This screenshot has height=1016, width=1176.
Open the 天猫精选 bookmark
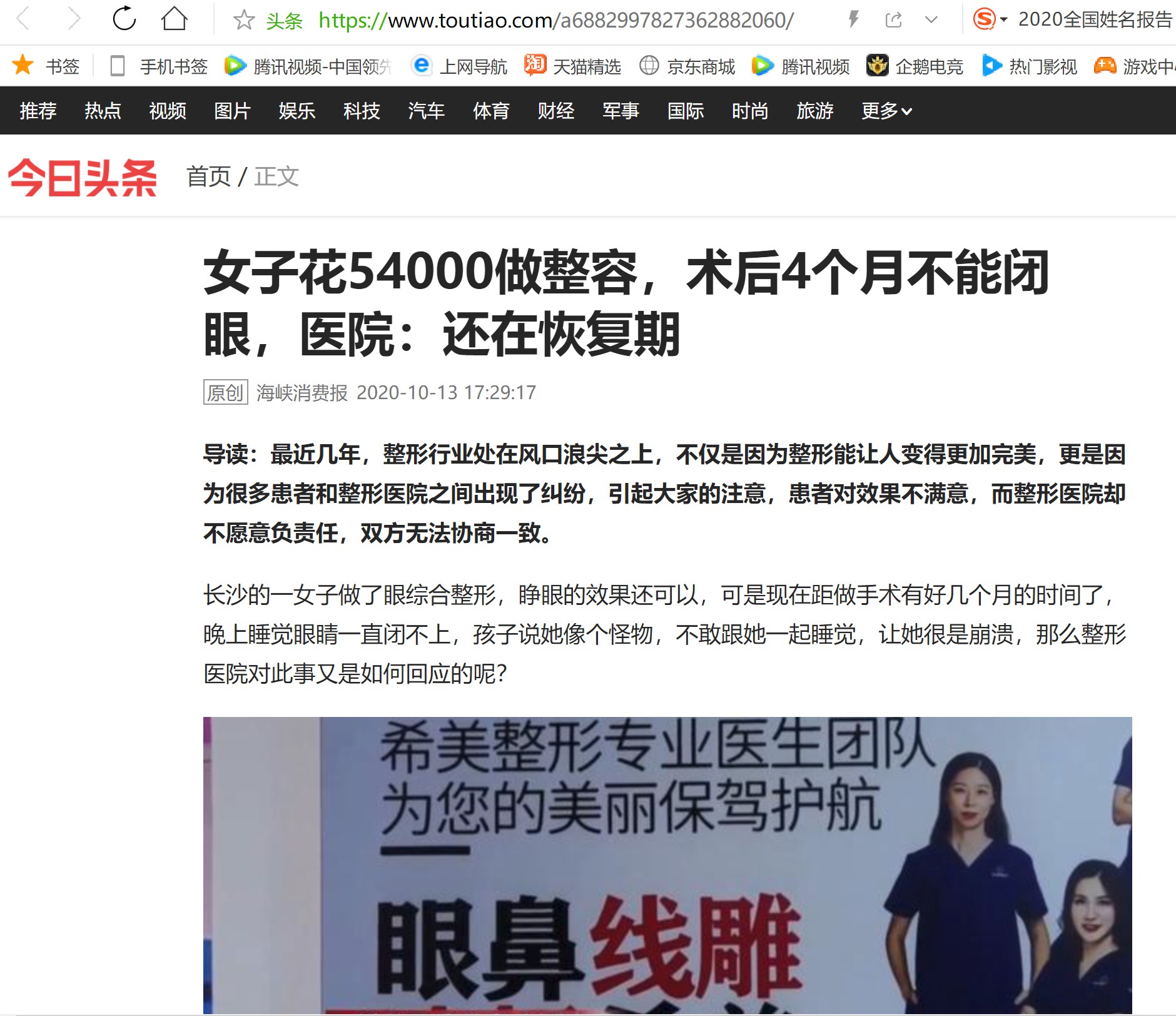pos(587,66)
